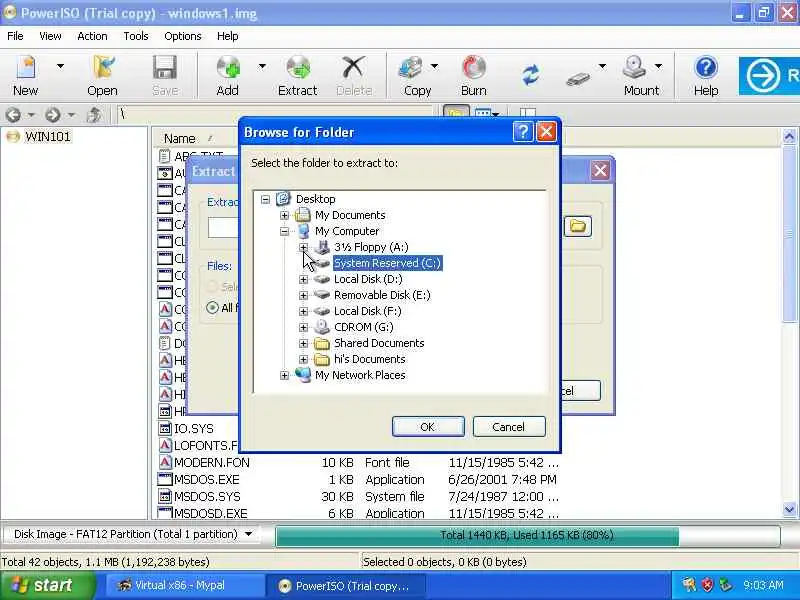Click the Help toolbar icon
Viewport: 800px width, 600px height.
[706, 76]
